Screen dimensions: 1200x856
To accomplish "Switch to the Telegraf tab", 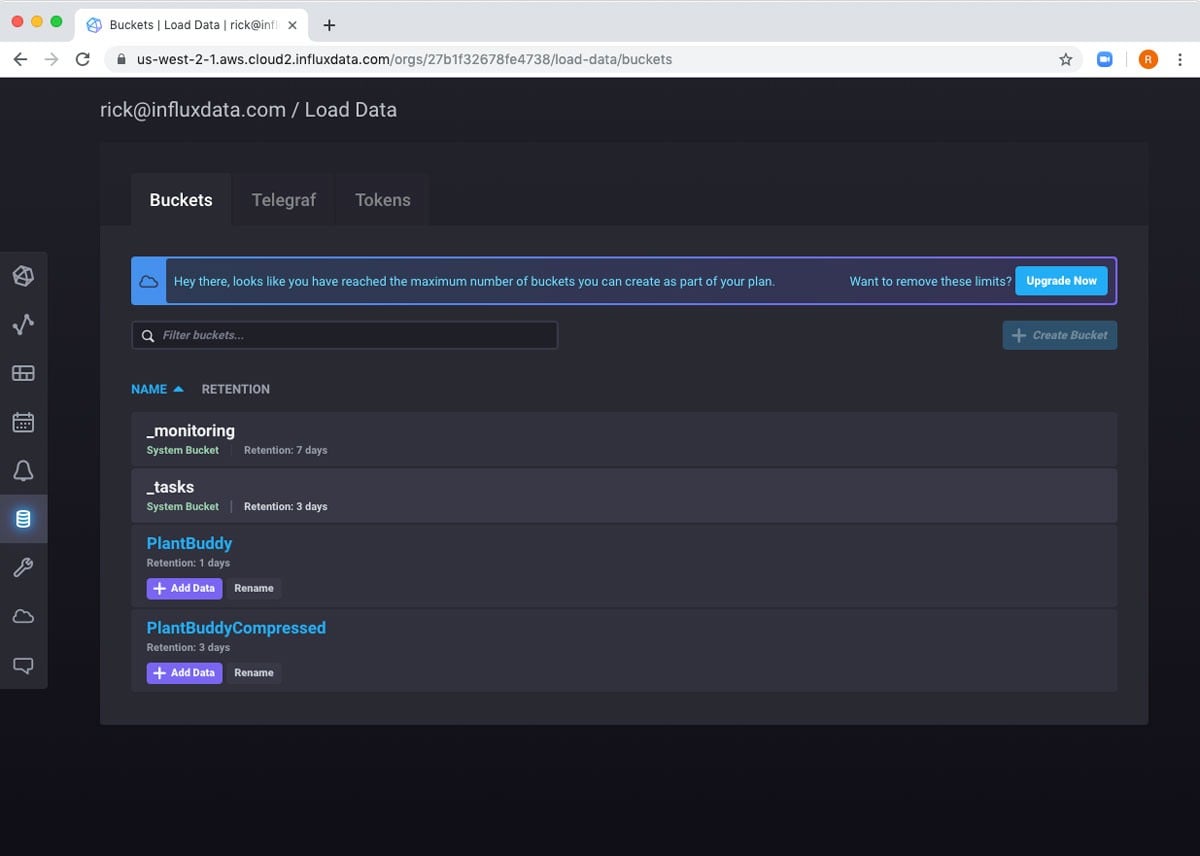I will [x=283, y=200].
